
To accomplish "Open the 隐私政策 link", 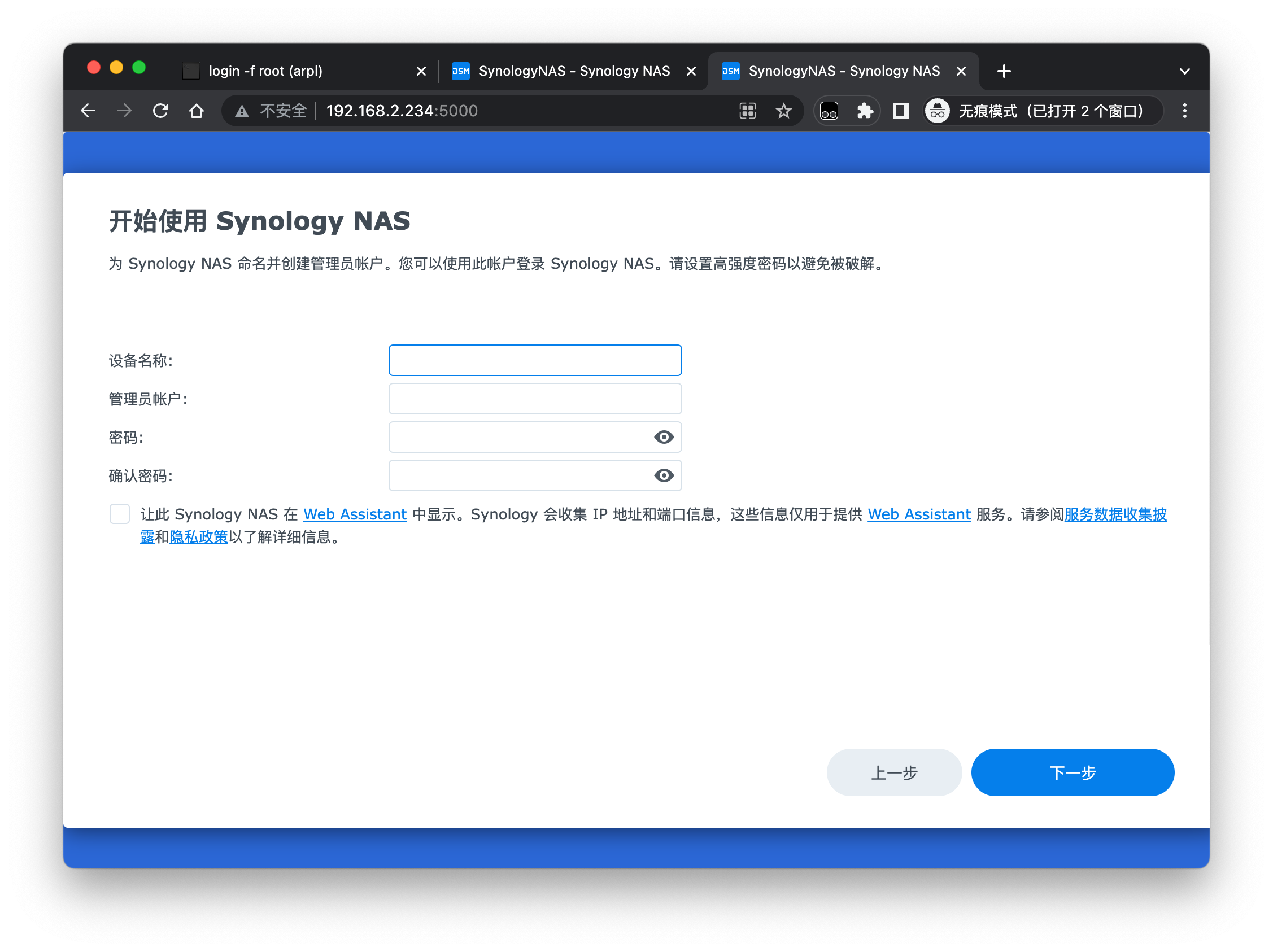I will coord(199,536).
